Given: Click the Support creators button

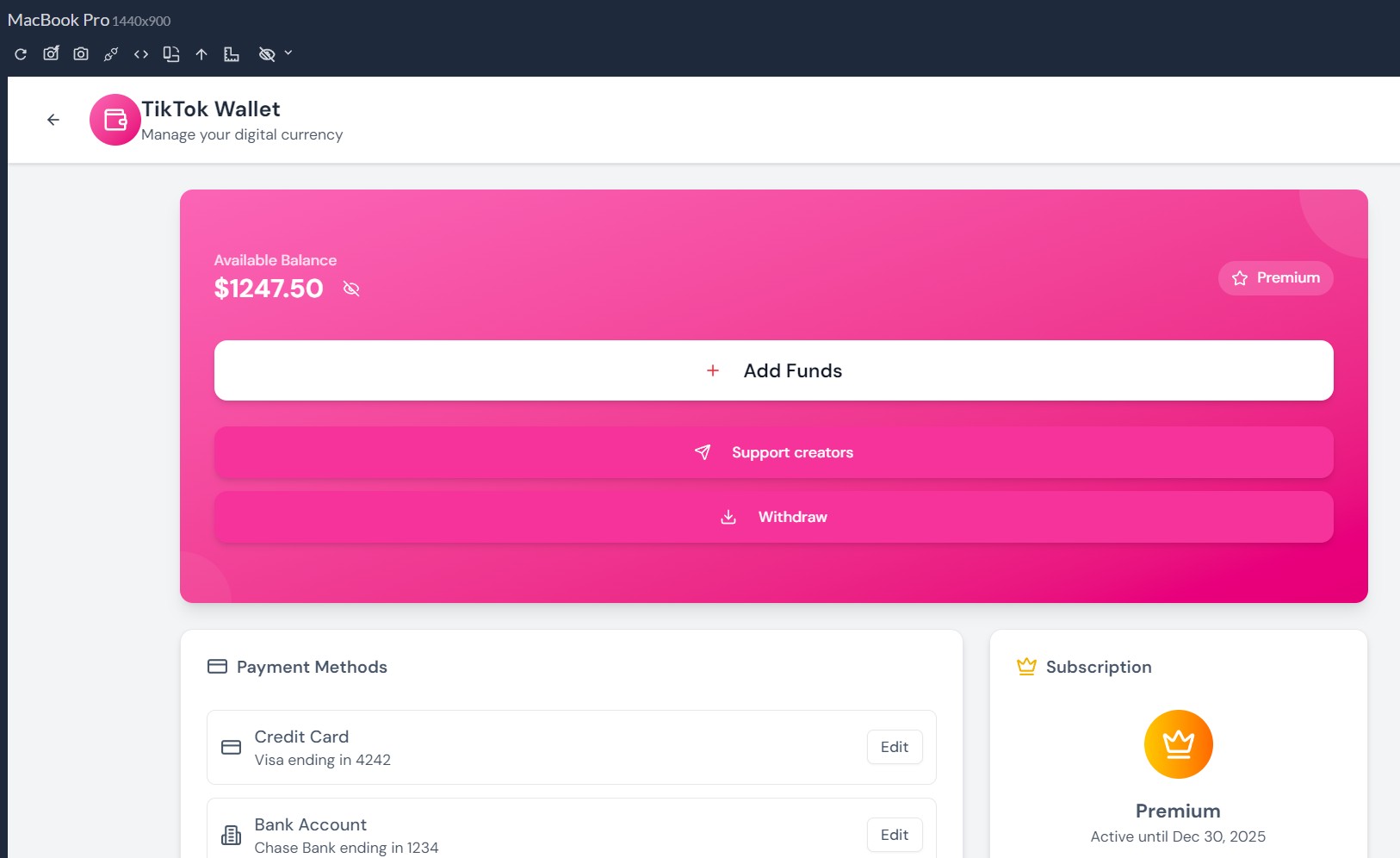Looking at the screenshot, I should pos(774,452).
